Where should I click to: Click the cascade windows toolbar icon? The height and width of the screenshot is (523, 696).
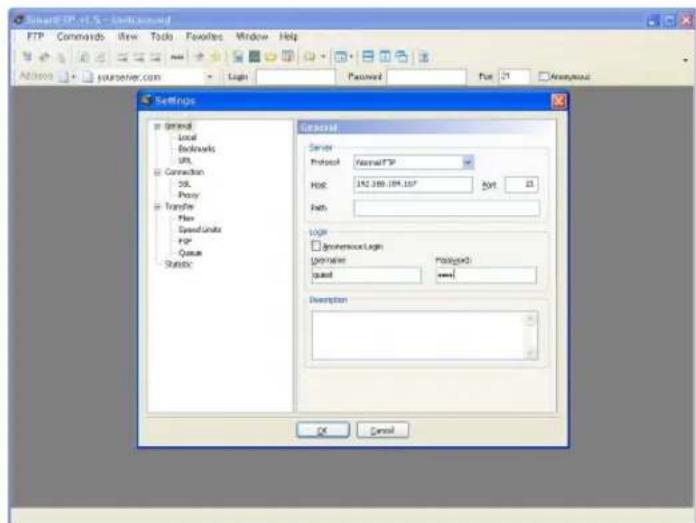coord(401,56)
